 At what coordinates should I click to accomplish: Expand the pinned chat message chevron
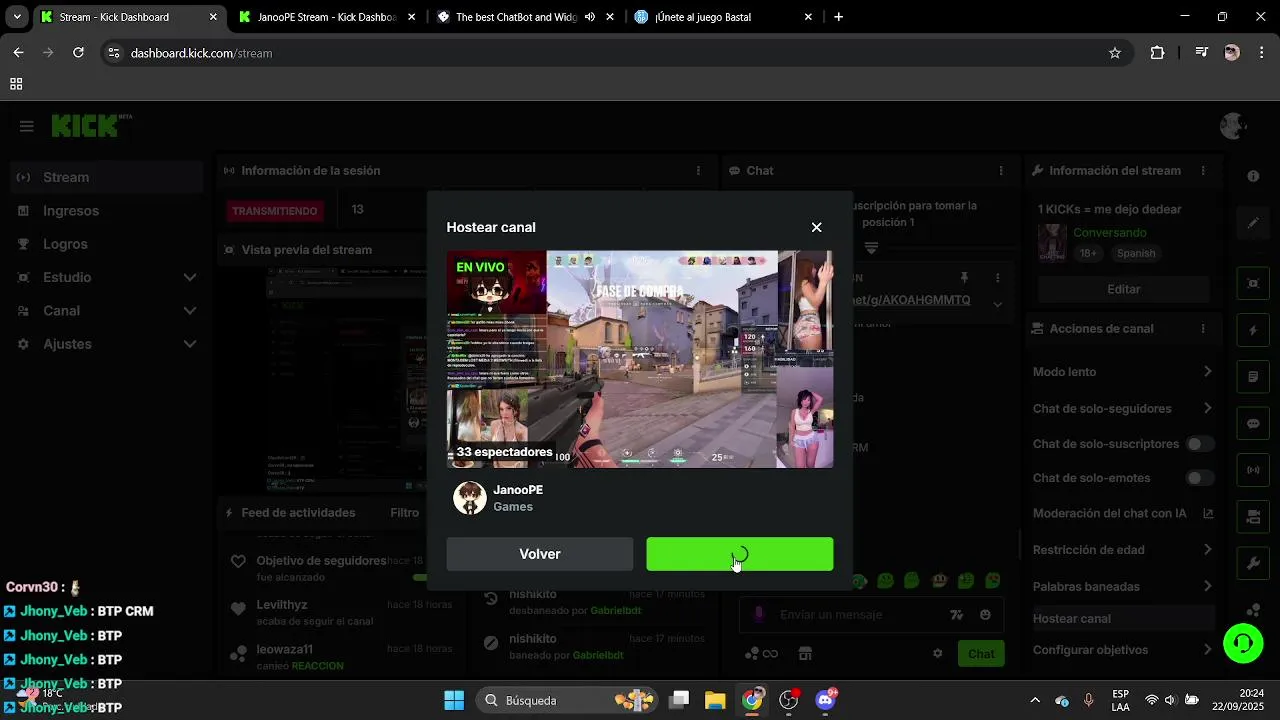[x=997, y=304]
